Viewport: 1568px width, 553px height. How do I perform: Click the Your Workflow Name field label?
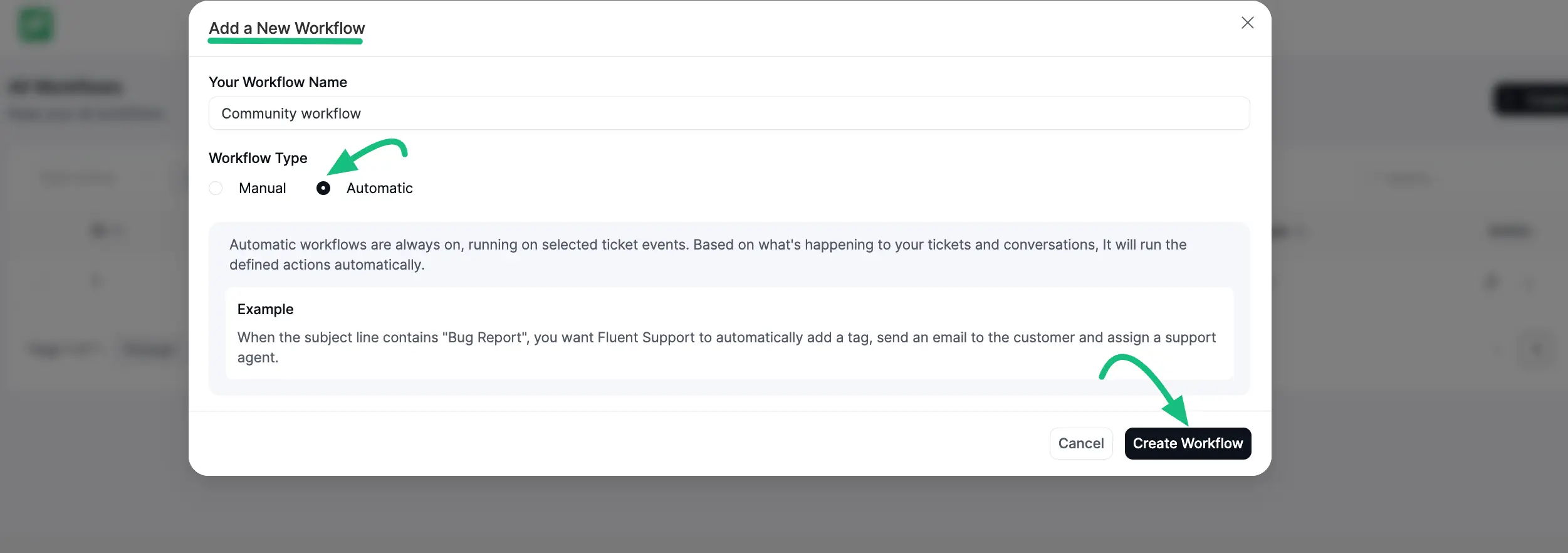(278, 82)
